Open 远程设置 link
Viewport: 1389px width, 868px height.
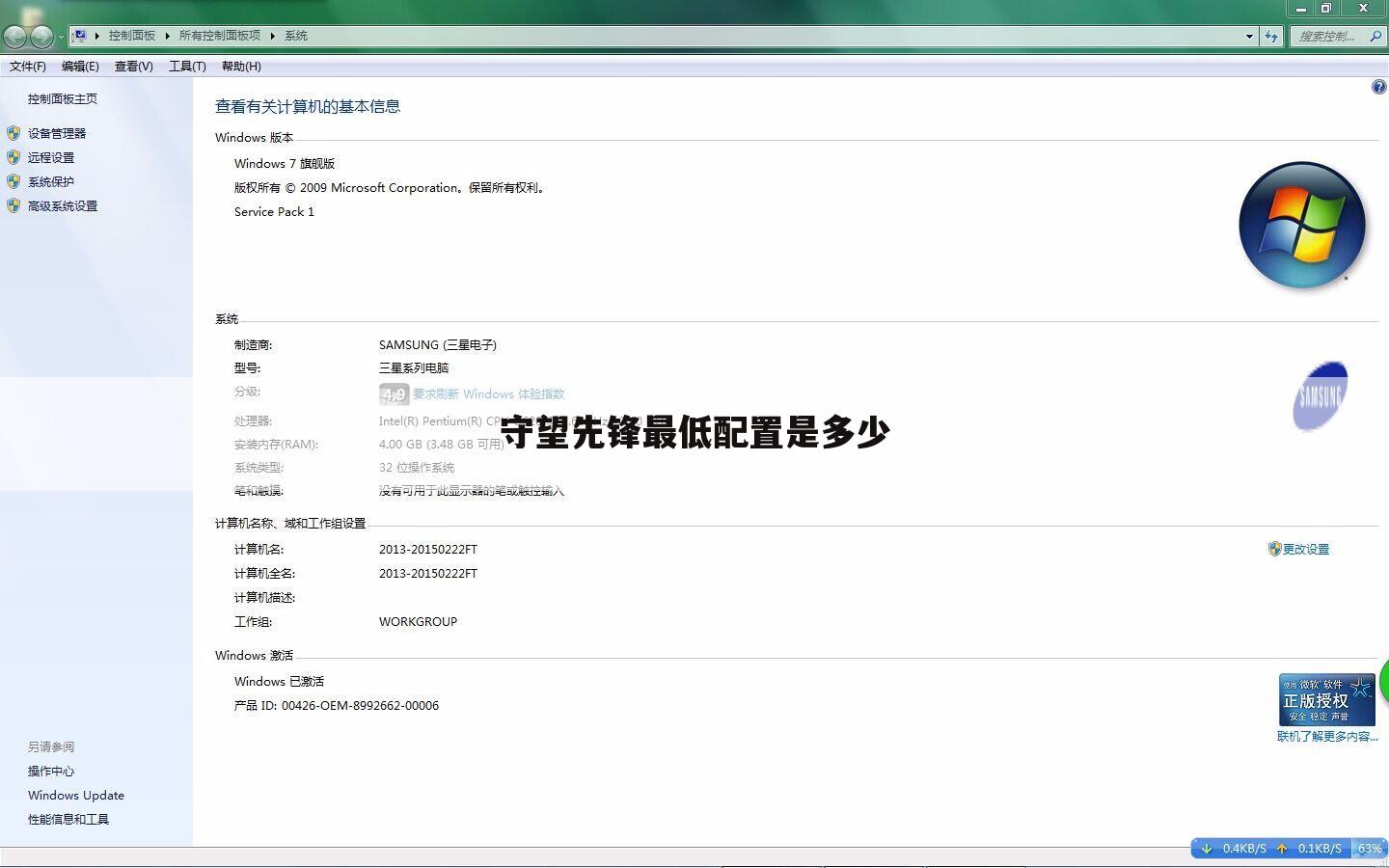[51, 158]
